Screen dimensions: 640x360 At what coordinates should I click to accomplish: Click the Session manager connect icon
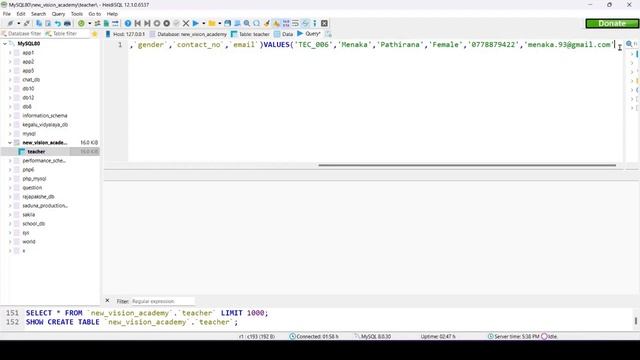click(10, 23)
